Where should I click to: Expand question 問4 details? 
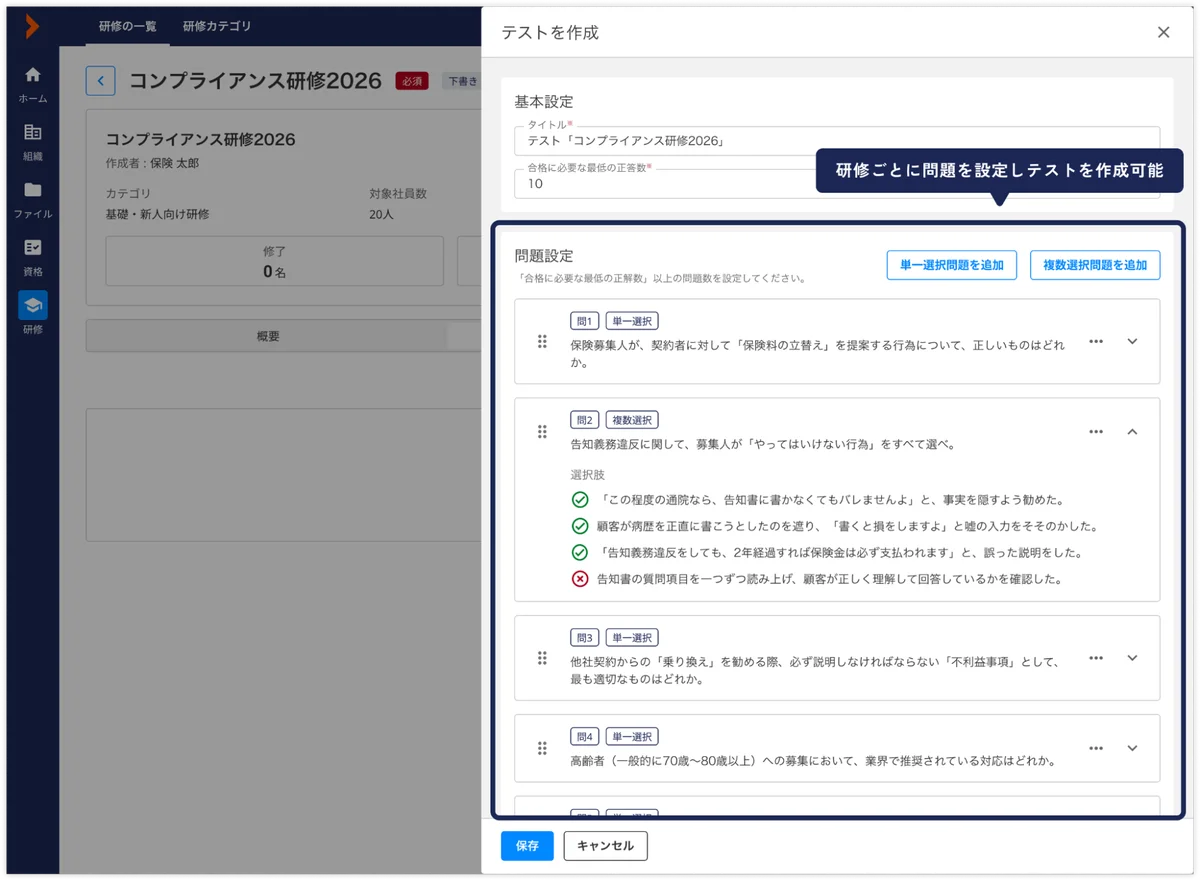coord(1132,748)
